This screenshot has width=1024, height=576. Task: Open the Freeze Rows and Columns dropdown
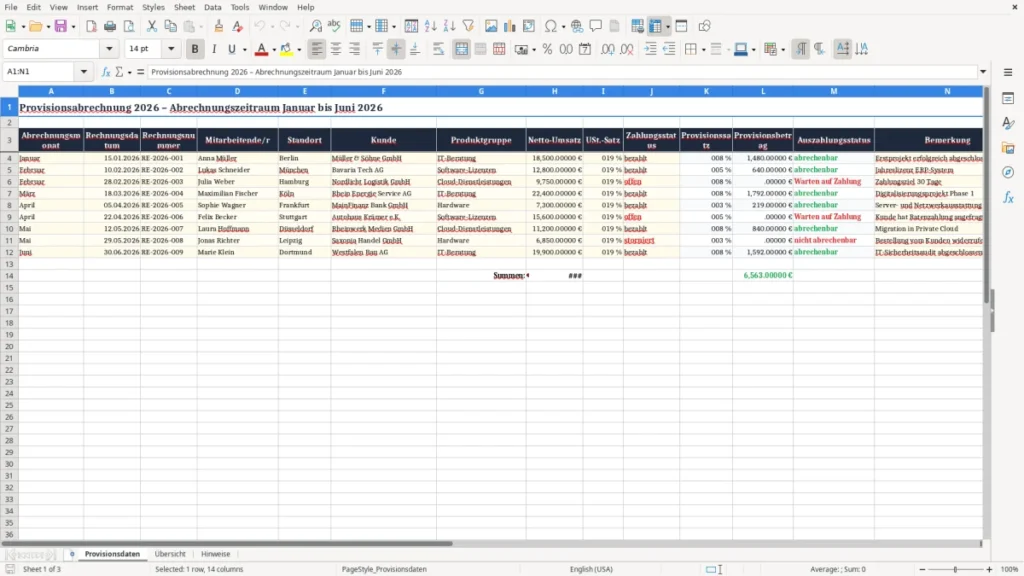pyautogui.click(x=667, y=27)
